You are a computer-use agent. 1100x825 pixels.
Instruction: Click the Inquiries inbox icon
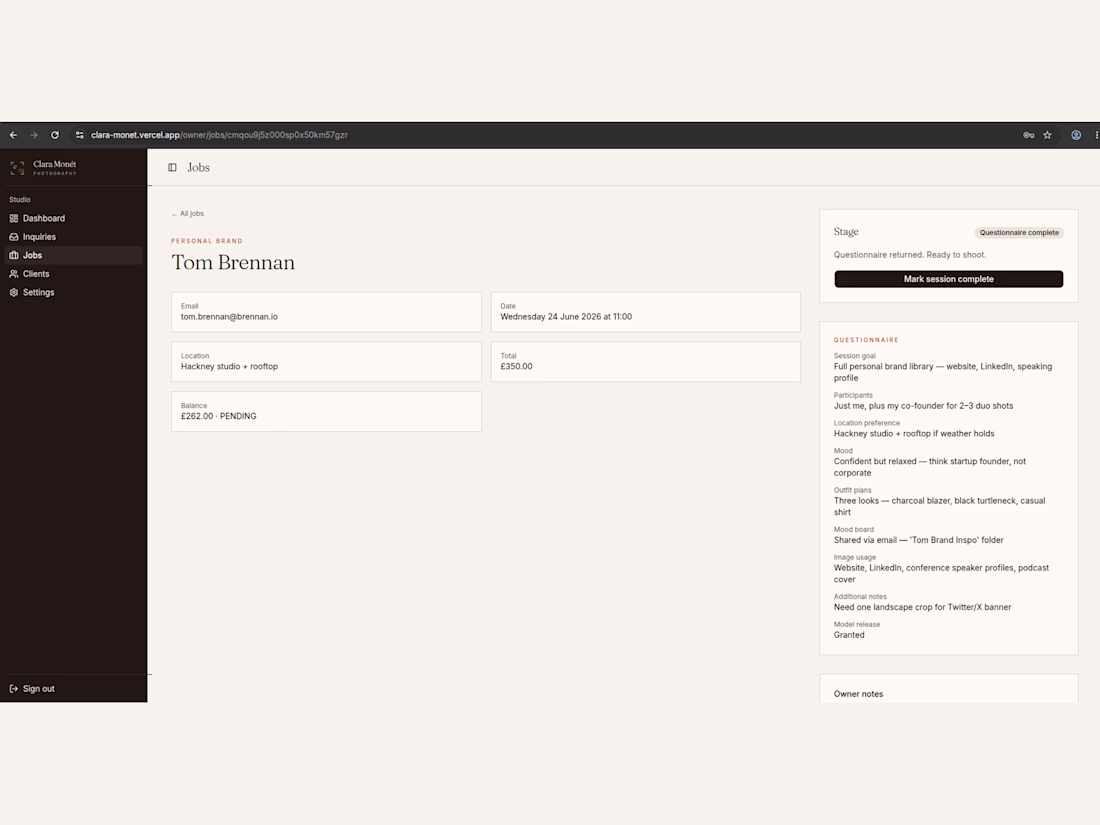coord(13,237)
